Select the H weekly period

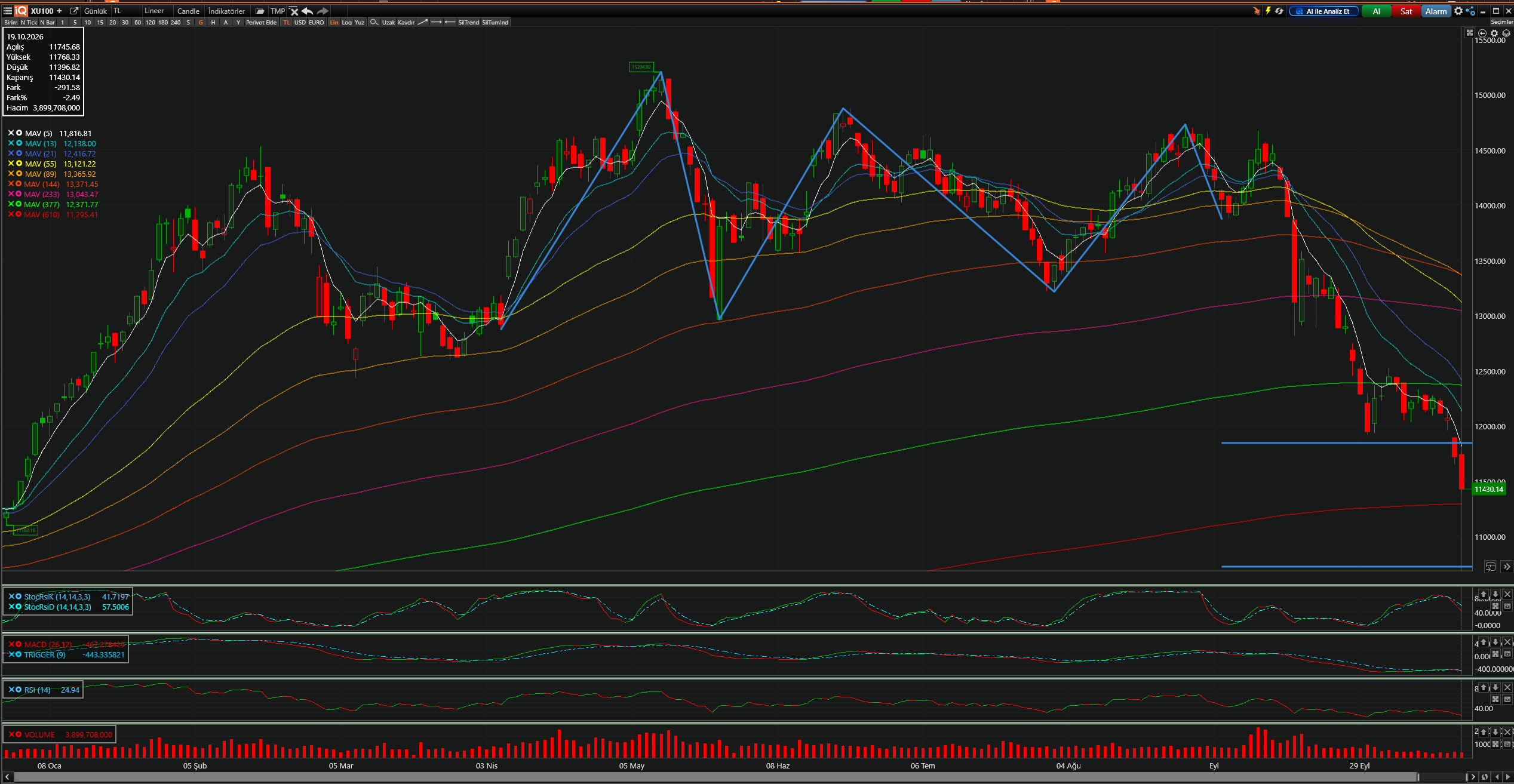[x=213, y=22]
